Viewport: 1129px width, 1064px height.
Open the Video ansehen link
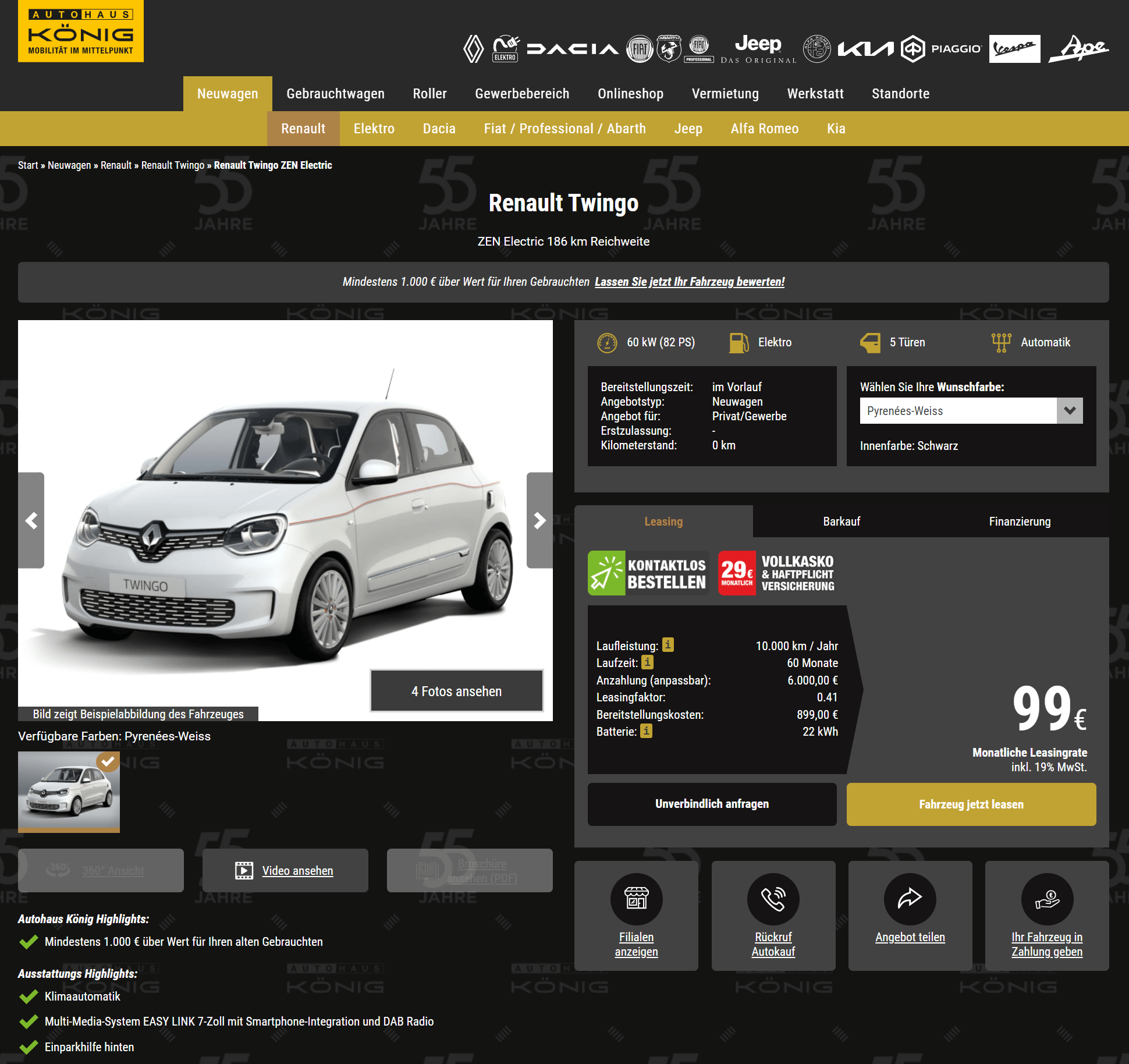(x=297, y=871)
